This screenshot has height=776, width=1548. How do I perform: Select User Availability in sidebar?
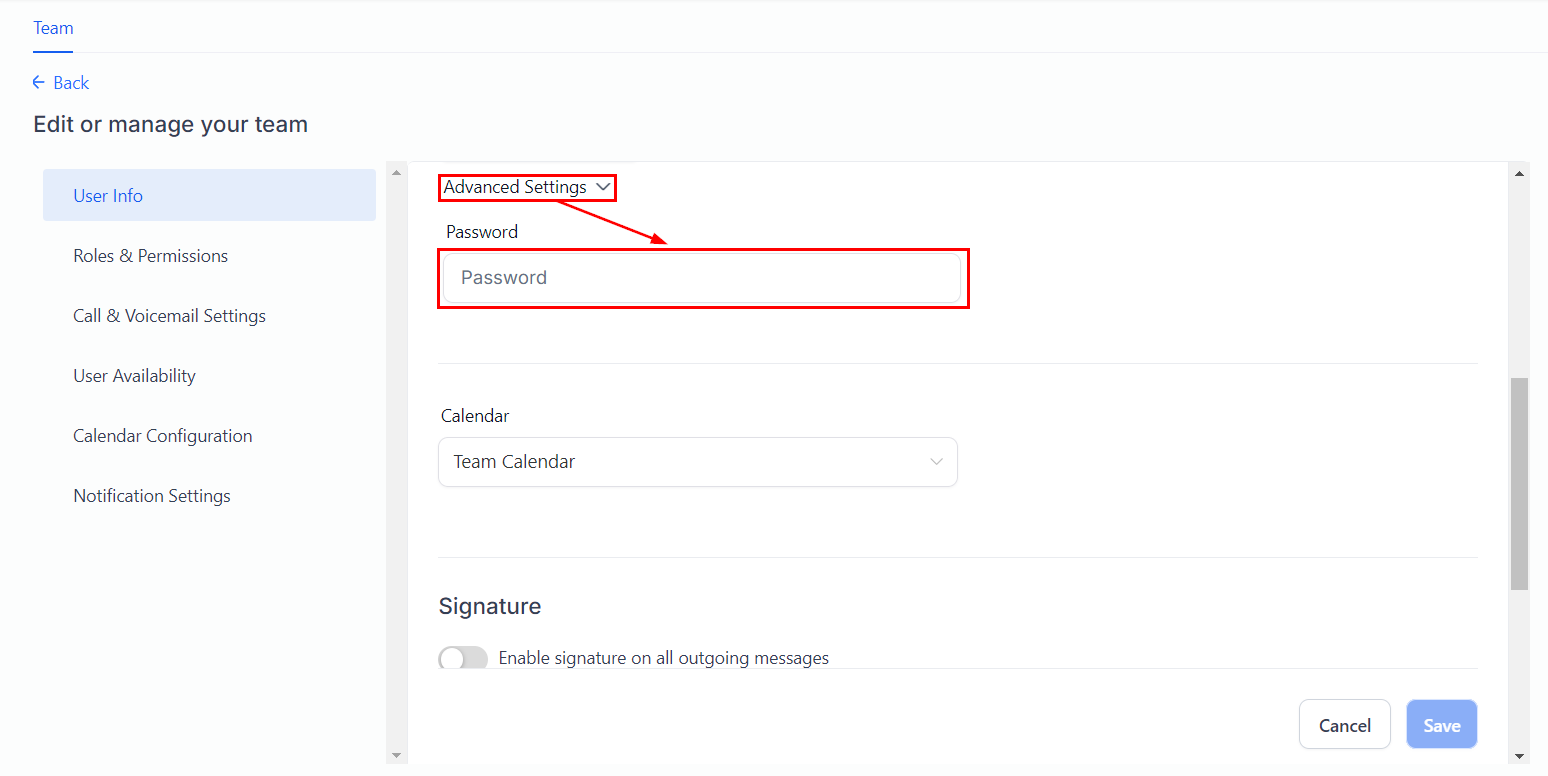click(134, 376)
